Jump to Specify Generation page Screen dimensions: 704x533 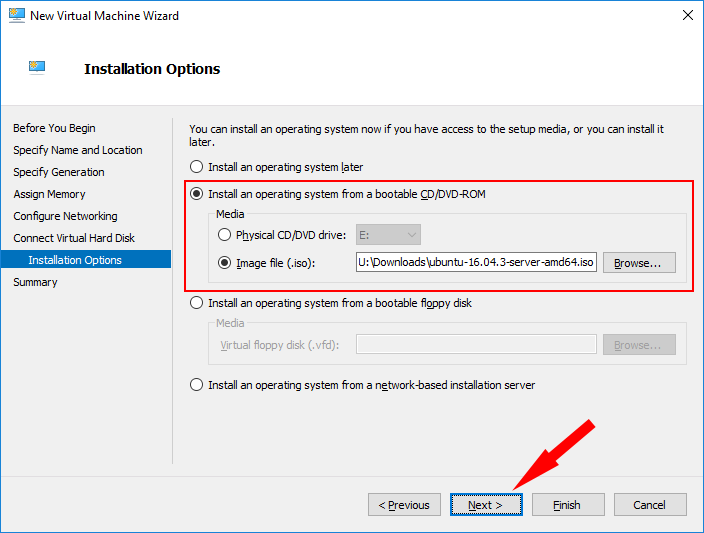coord(59,172)
